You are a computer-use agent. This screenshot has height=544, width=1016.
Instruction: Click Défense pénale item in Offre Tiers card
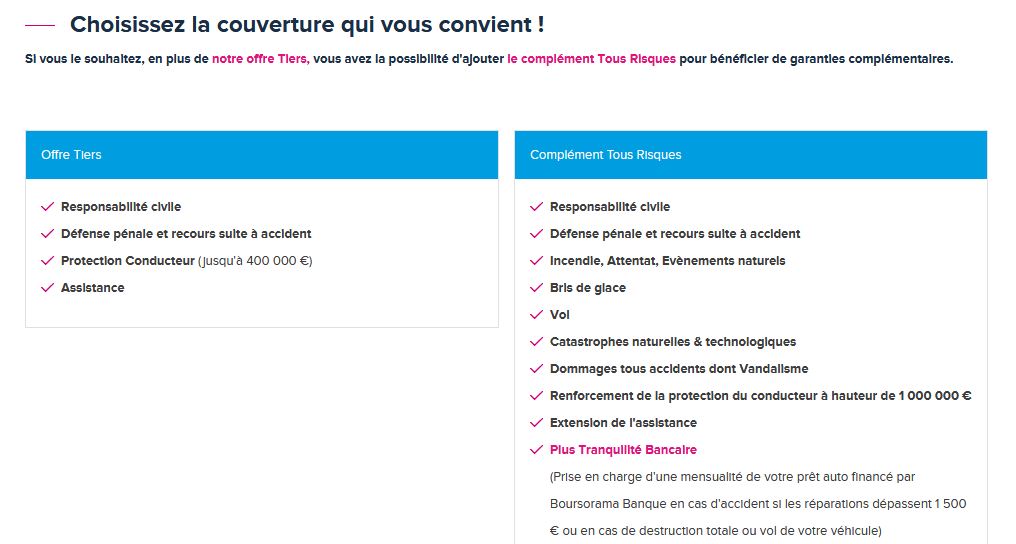(186, 234)
